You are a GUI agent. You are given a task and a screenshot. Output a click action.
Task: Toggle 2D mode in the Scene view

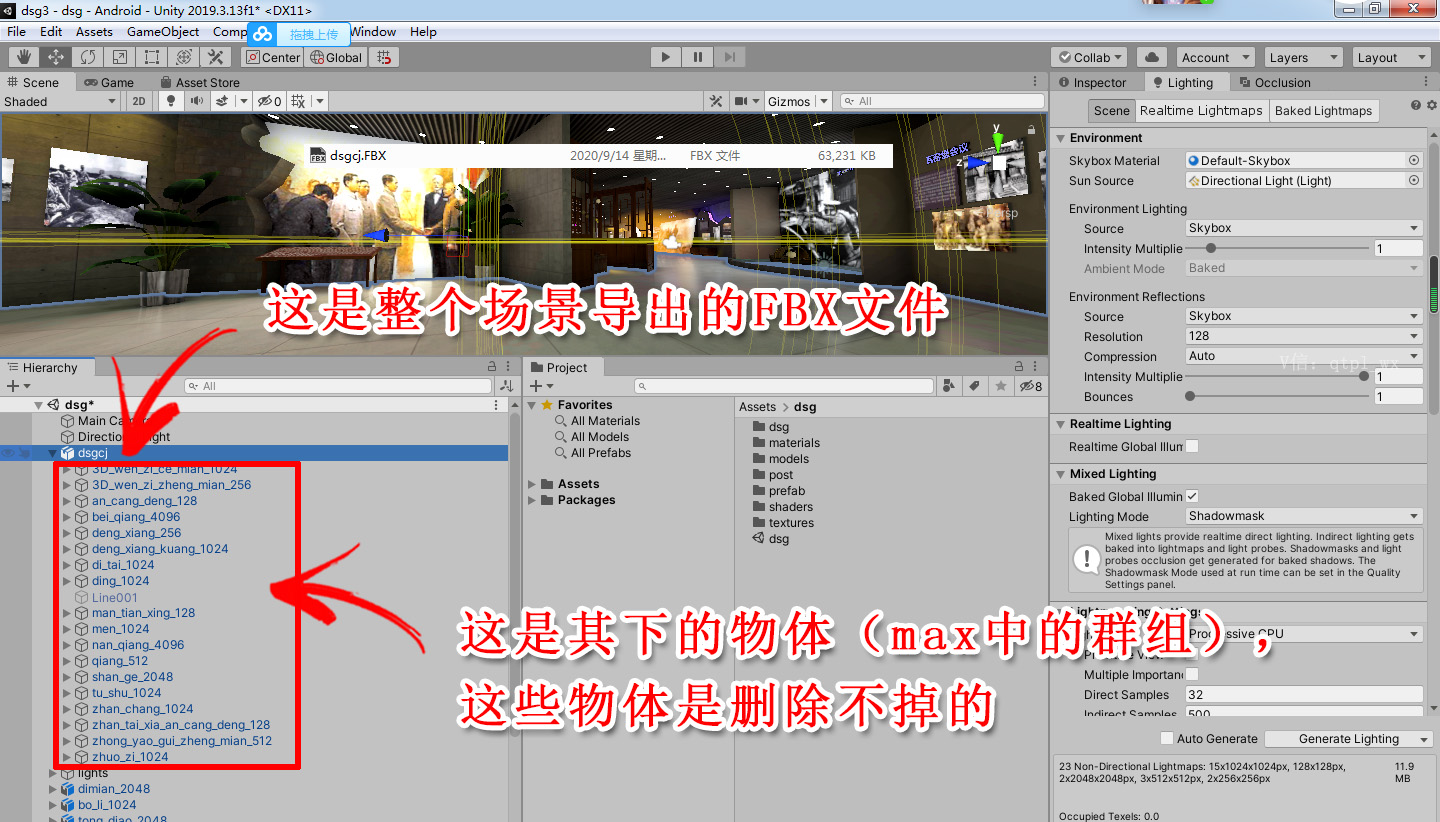click(141, 102)
